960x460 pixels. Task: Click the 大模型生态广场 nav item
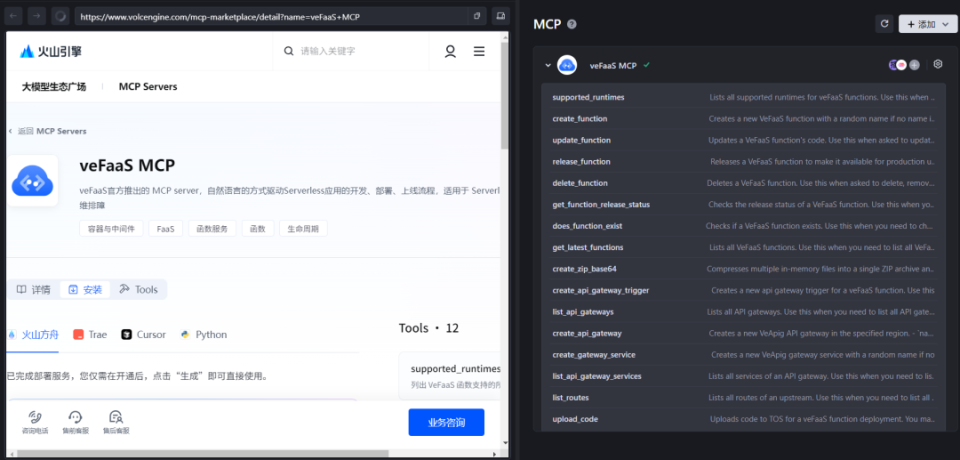tap(54, 87)
